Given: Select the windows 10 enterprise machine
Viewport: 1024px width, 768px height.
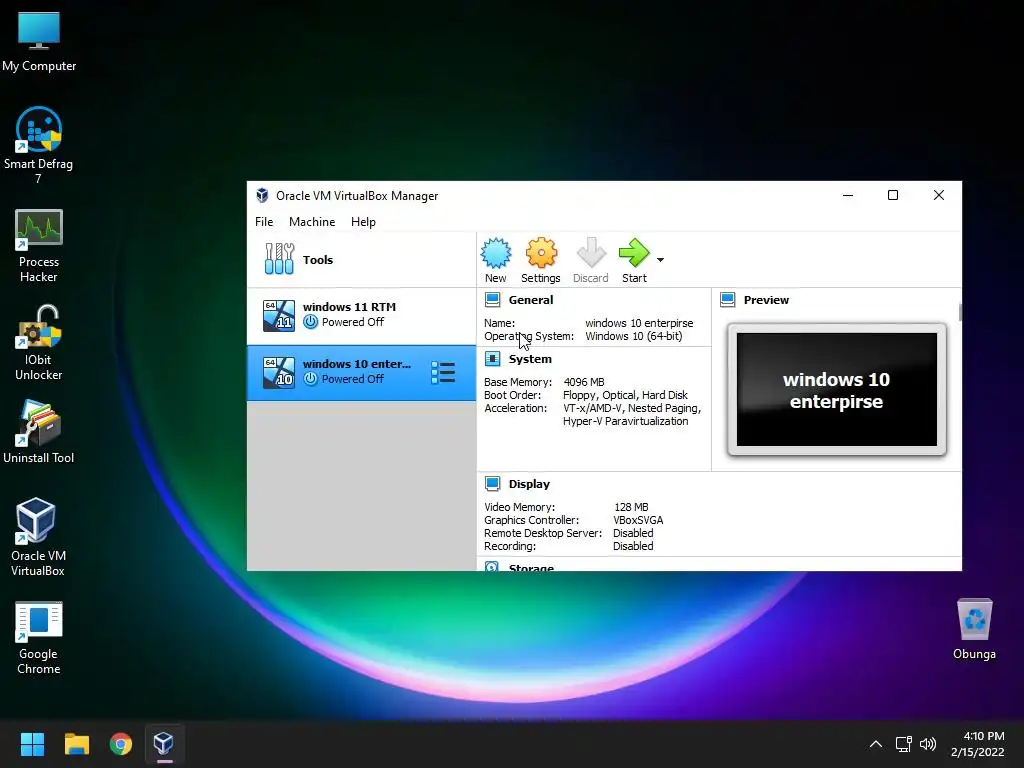Looking at the screenshot, I should pos(361,373).
